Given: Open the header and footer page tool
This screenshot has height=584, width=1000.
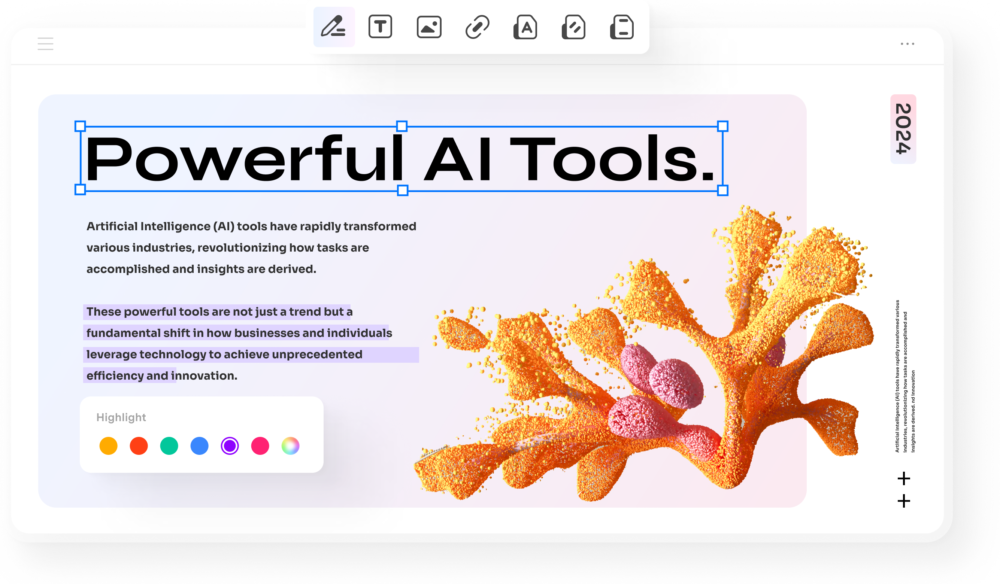Looking at the screenshot, I should (x=622, y=28).
